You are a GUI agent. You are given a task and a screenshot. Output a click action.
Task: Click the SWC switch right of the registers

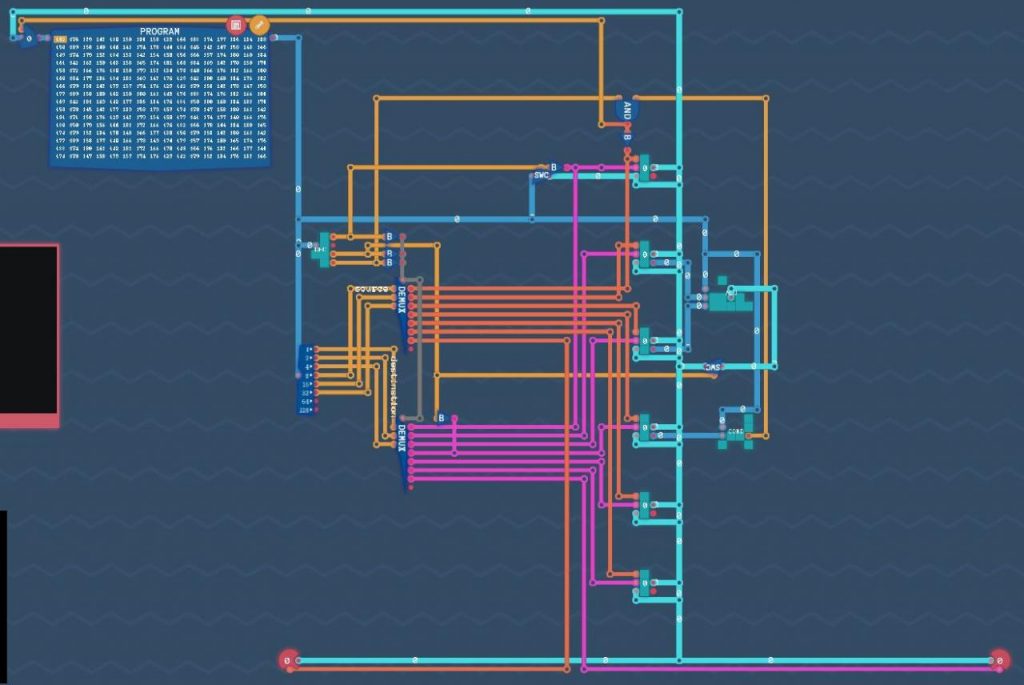tap(713, 367)
